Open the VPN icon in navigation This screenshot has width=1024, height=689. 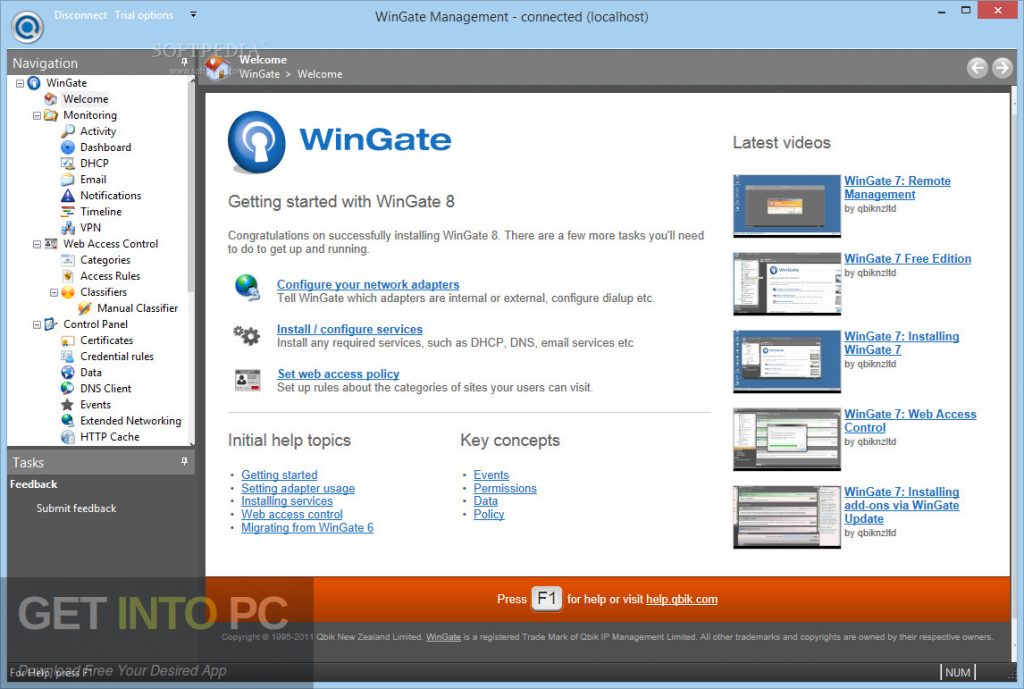tap(67, 228)
